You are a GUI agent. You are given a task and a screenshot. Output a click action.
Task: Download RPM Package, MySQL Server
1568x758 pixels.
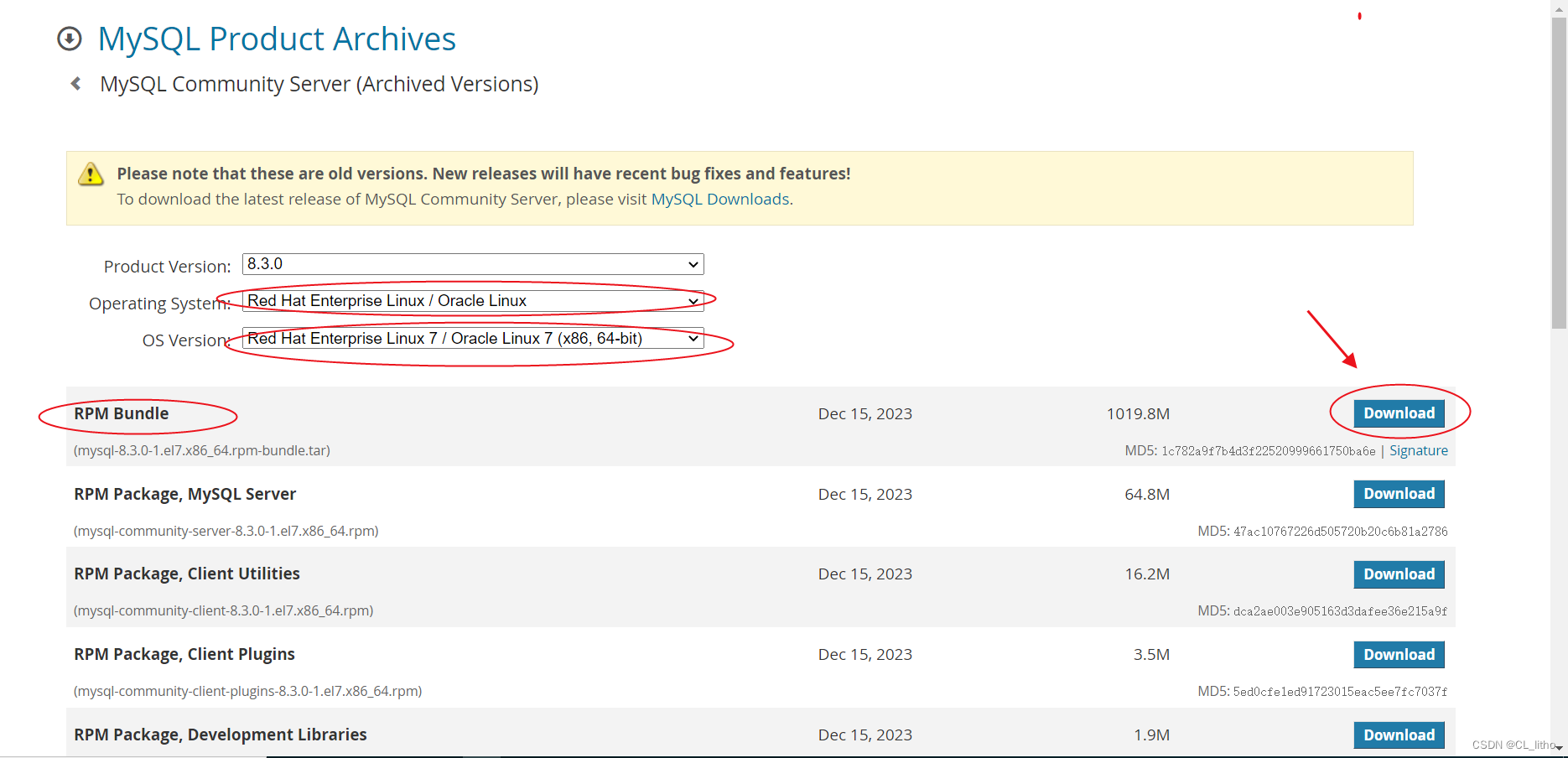point(1399,494)
